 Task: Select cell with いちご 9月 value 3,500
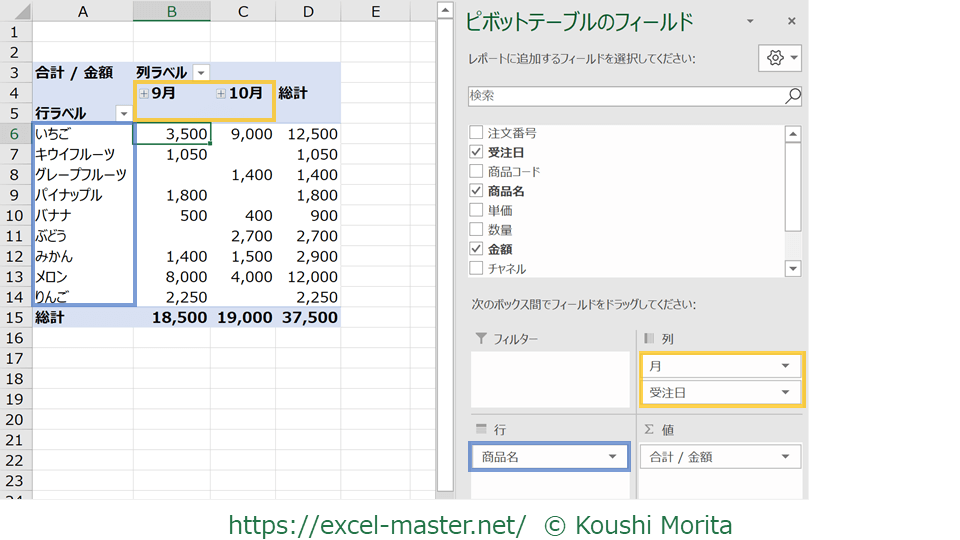(x=172, y=134)
